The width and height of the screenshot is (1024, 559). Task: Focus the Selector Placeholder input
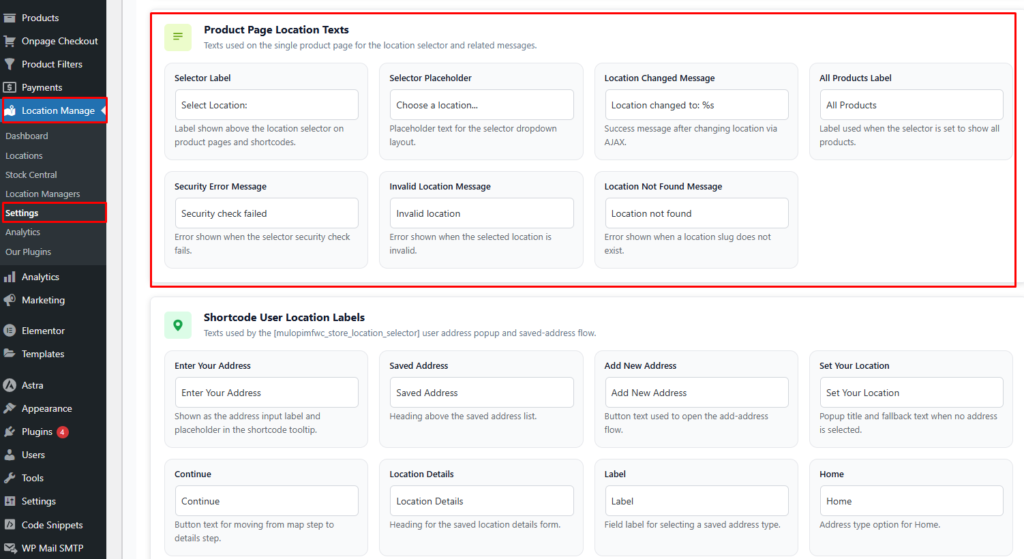tap(481, 105)
